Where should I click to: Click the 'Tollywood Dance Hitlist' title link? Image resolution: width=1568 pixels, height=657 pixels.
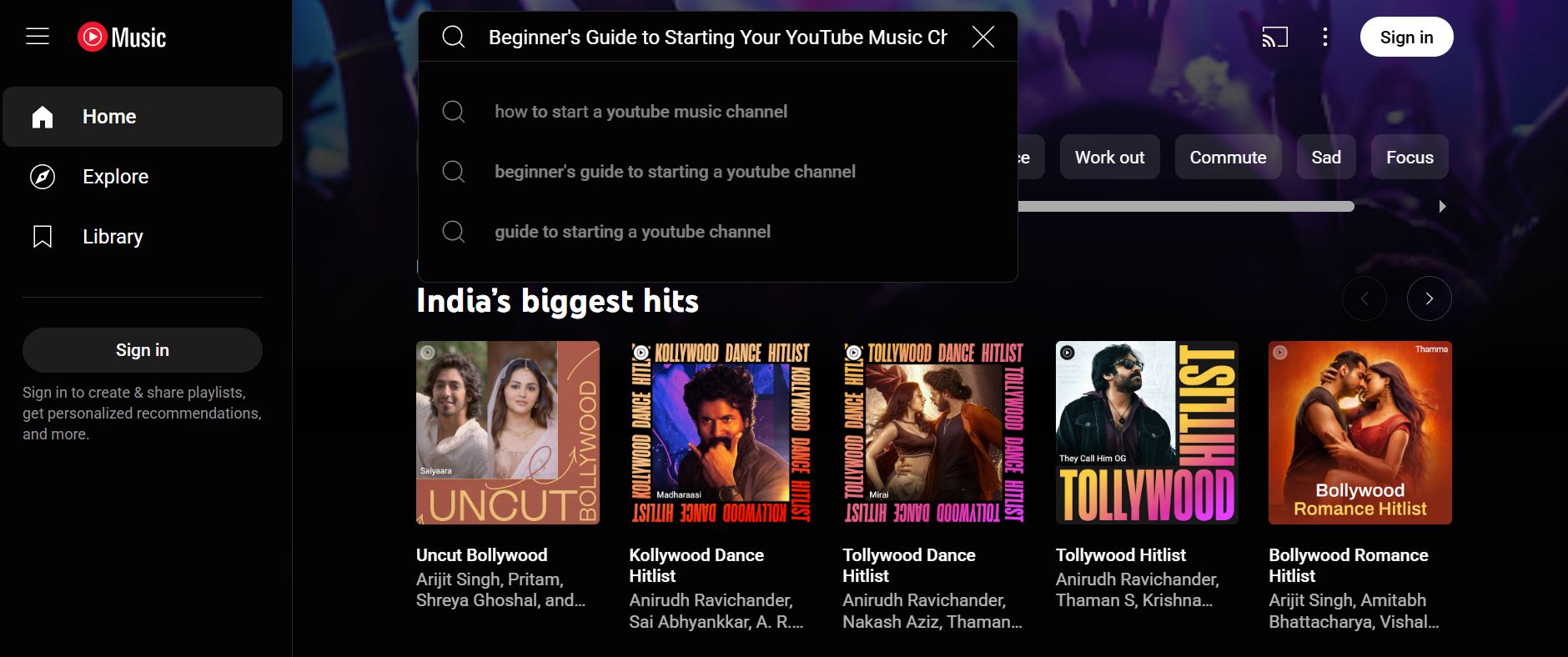tap(909, 565)
